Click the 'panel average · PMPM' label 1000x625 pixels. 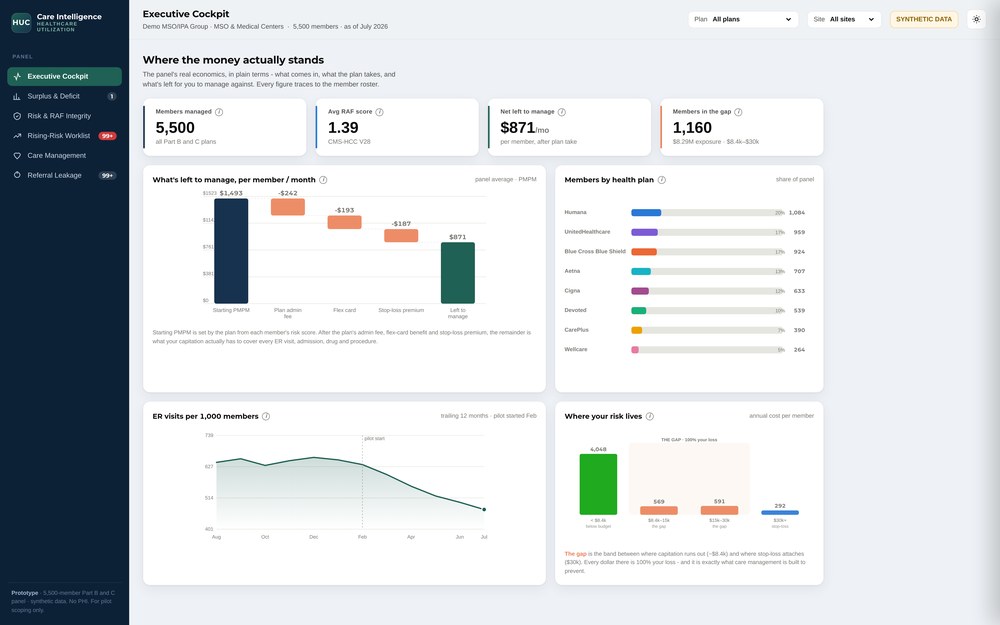click(506, 180)
